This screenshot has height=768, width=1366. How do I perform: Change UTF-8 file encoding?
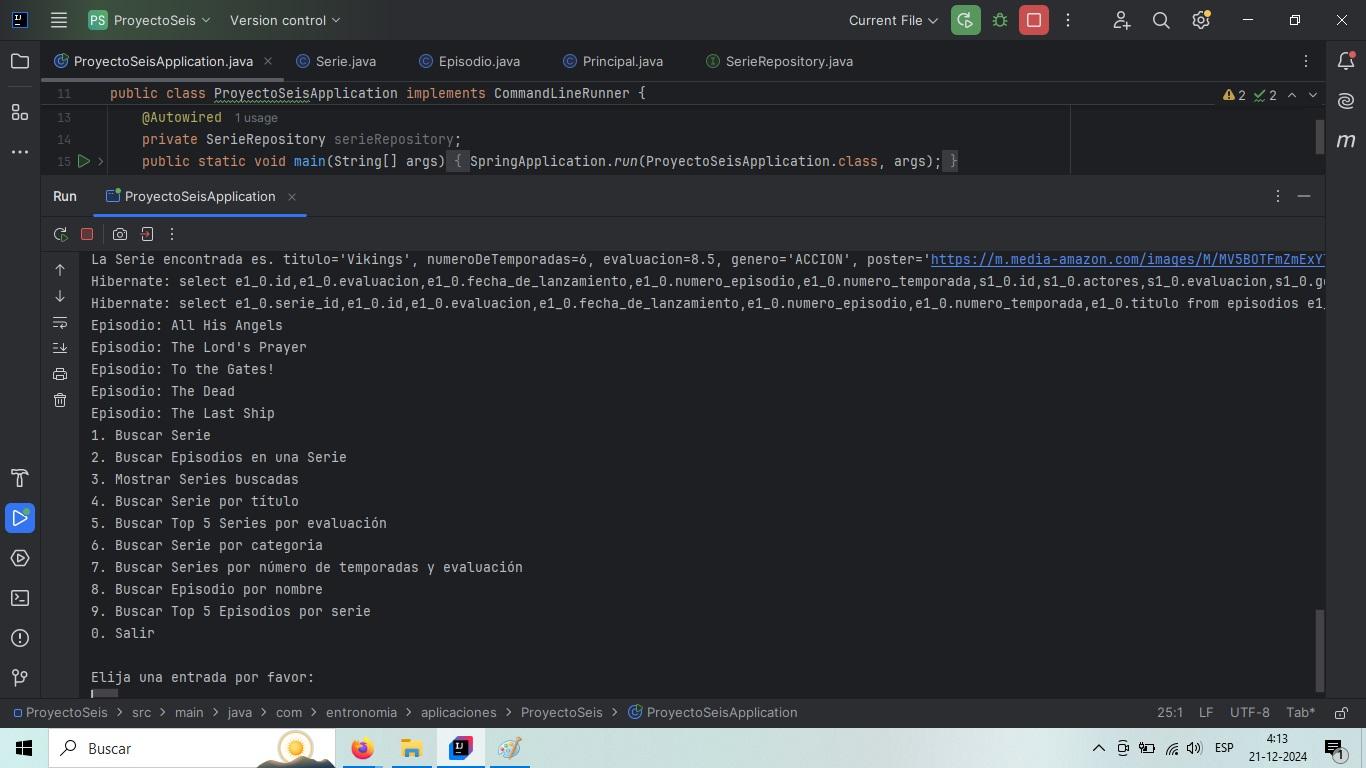1249,713
